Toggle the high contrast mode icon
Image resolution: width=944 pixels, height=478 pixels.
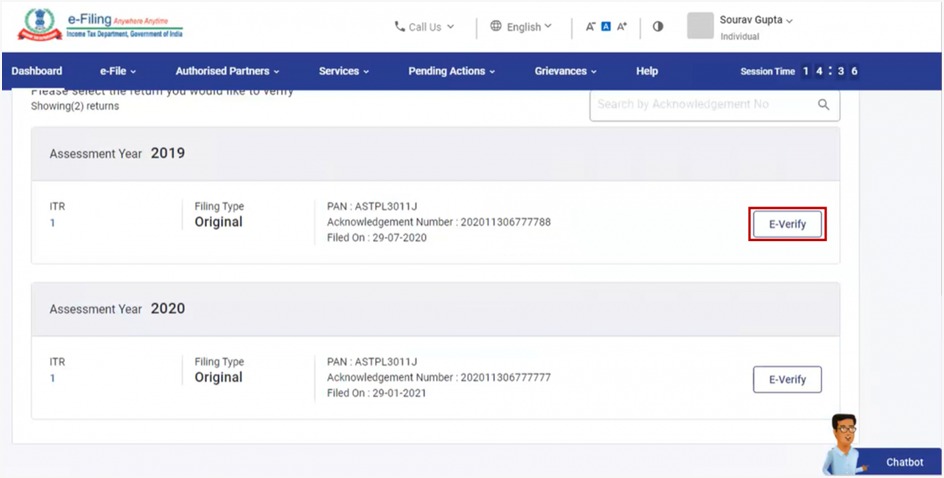658,27
